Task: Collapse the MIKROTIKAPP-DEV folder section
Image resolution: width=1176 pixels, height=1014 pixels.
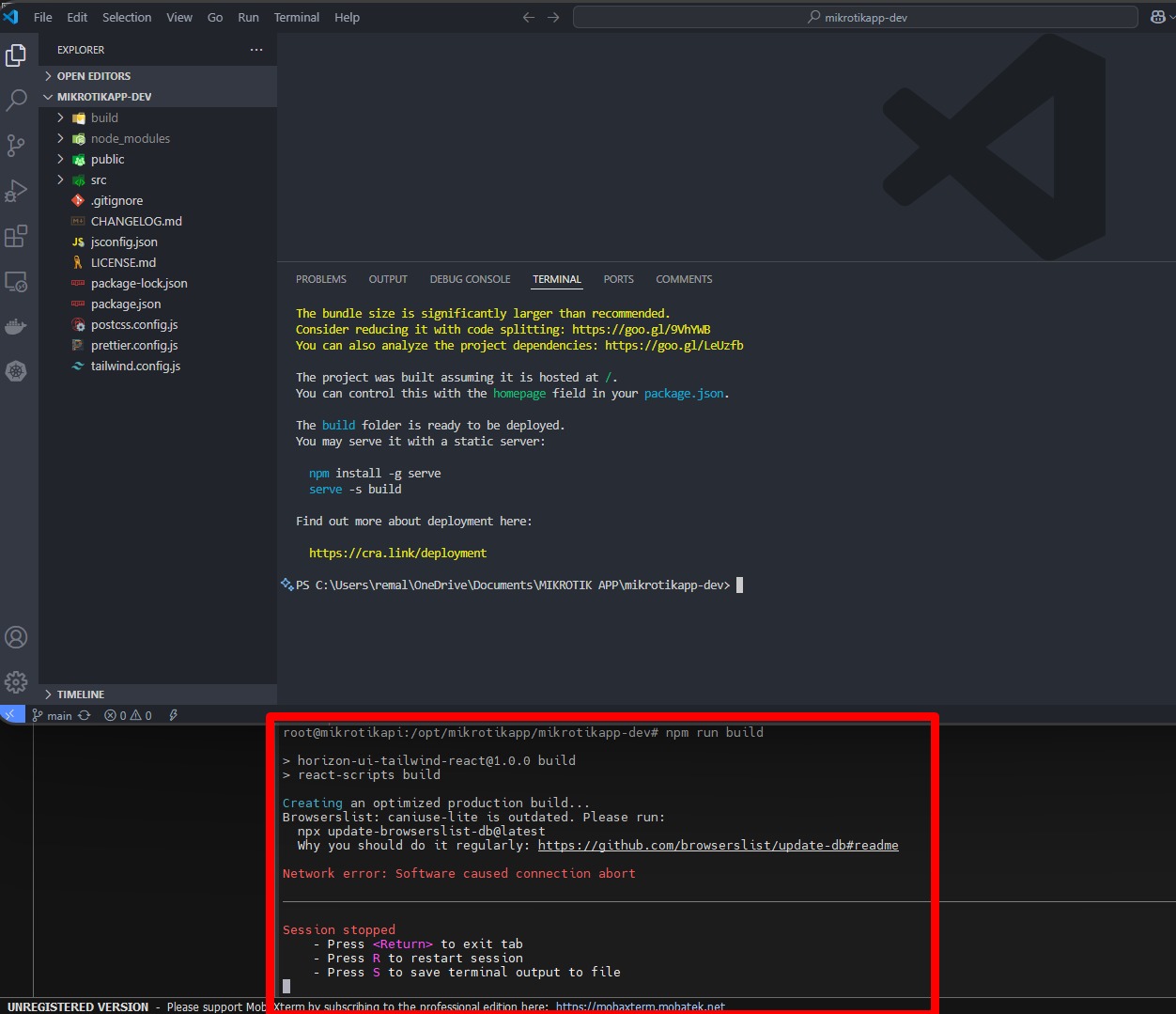Action: 158,97
